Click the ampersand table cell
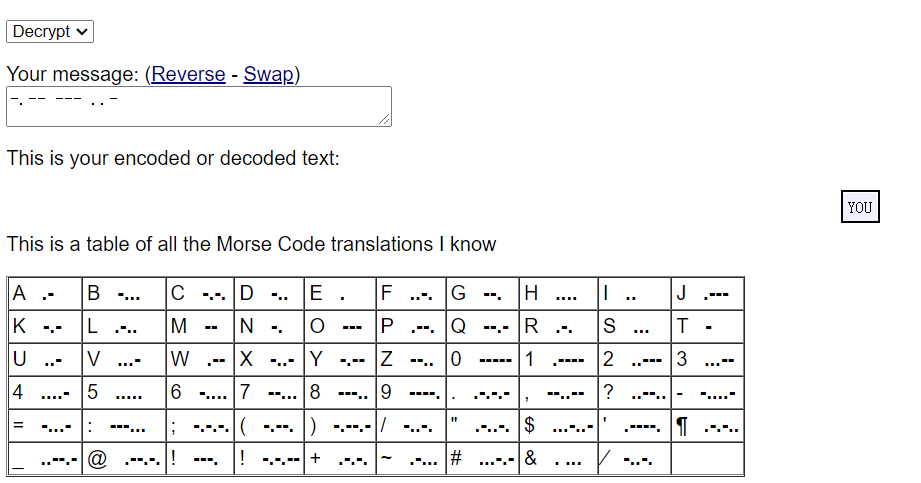 [558, 458]
